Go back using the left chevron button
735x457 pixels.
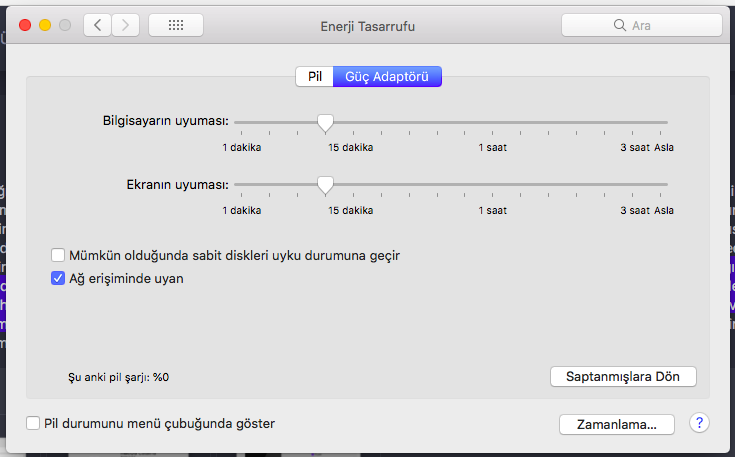click(x=98, y=25)
